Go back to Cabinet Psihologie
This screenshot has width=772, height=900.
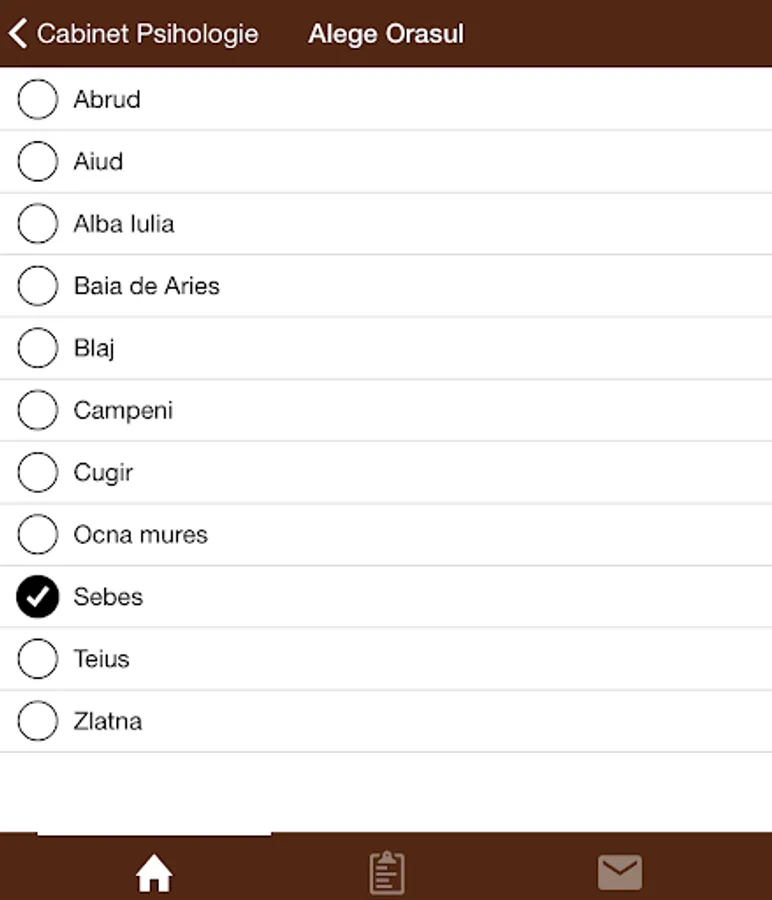tap(147, 33)
